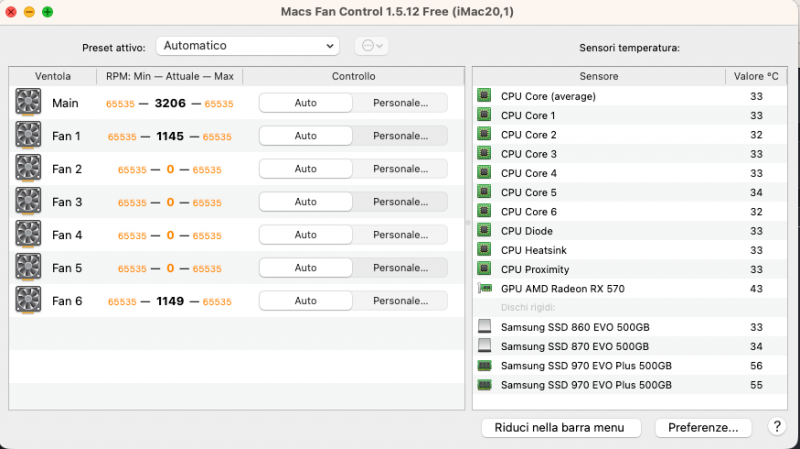Open Preferenze settings
Screen dimensions: 800x449
[703, 427]
